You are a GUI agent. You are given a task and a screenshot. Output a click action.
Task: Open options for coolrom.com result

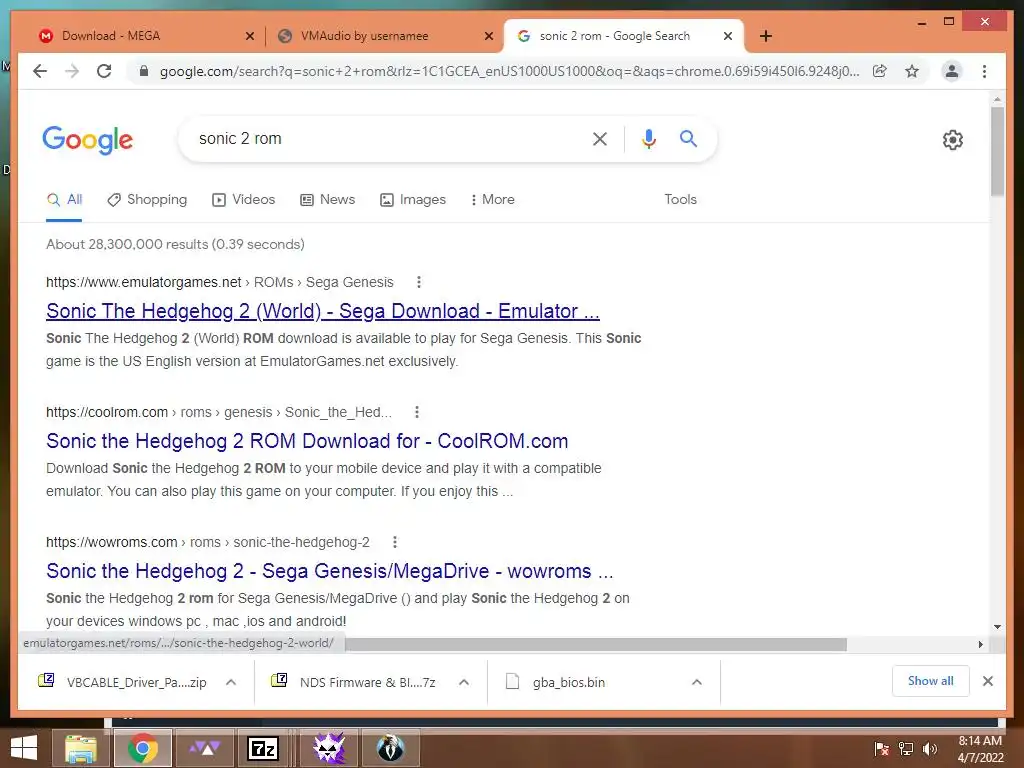coord(417,412)
